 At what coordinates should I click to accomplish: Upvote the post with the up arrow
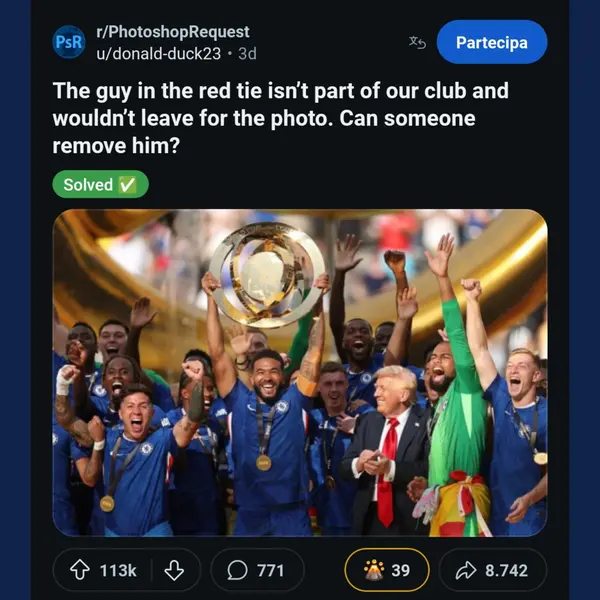[79, 570]
